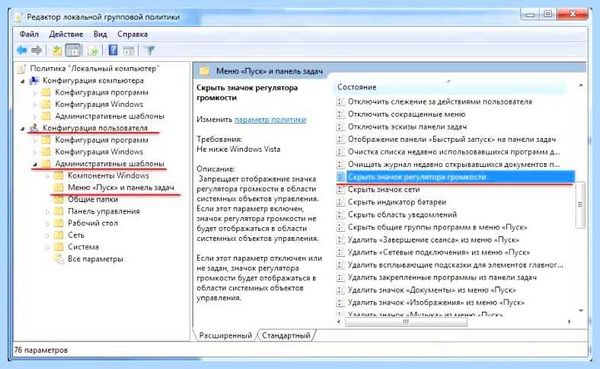Image resolution: width=600 pixels, height=369 pixels.
Task: Click the Filter funnel toolbar icon
Action: point(150,50)
